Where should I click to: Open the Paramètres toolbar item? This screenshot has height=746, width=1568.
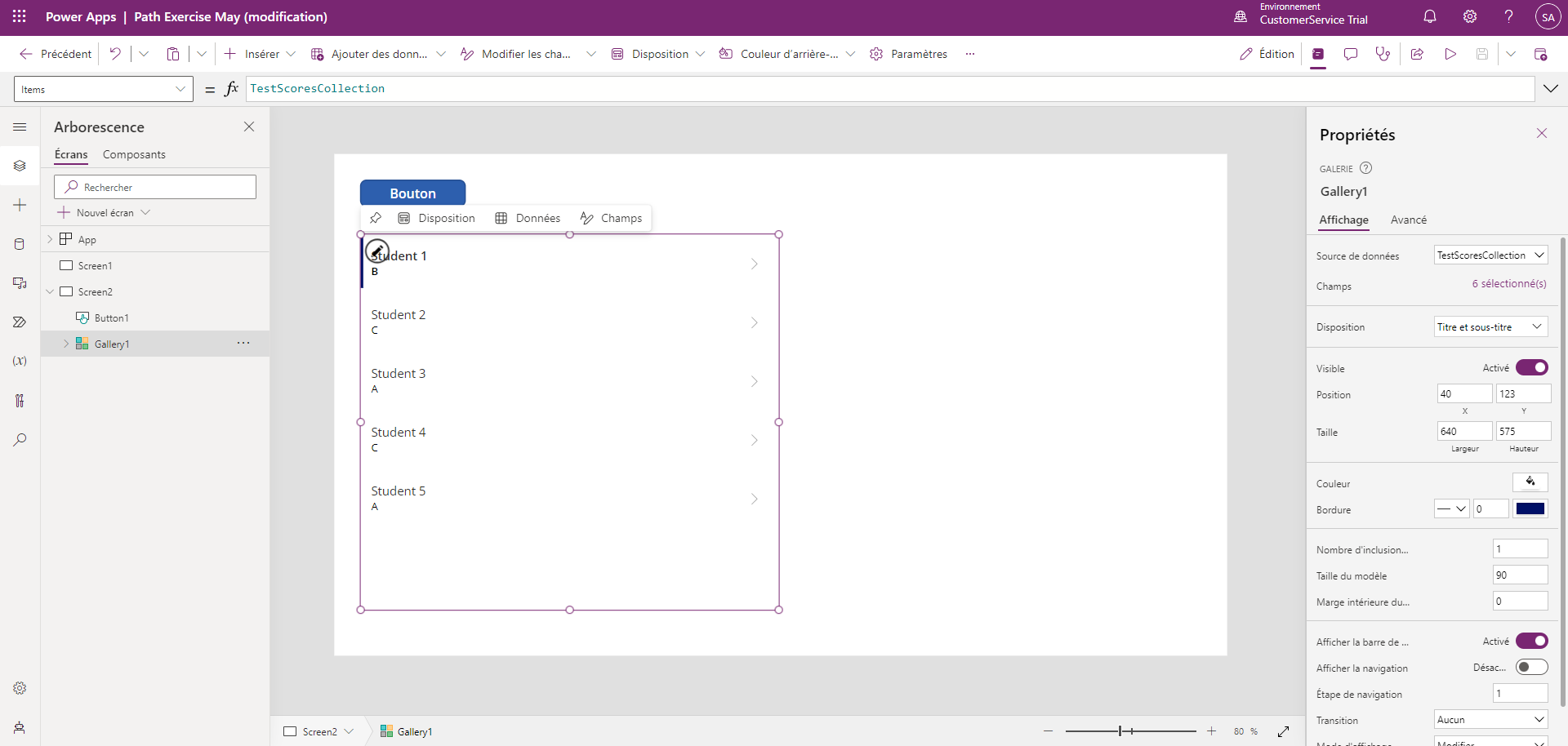click(908, 54)
